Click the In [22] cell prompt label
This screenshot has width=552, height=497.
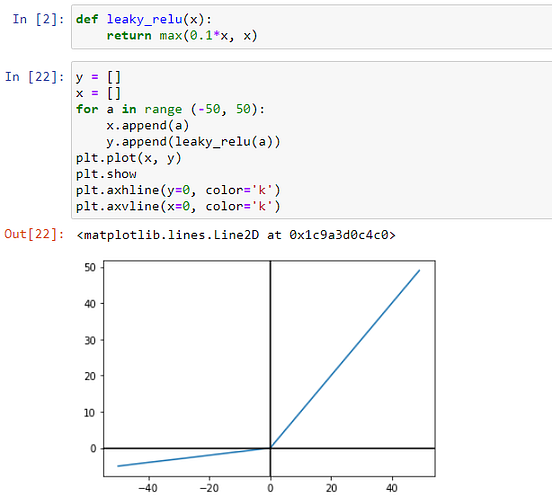34,76
